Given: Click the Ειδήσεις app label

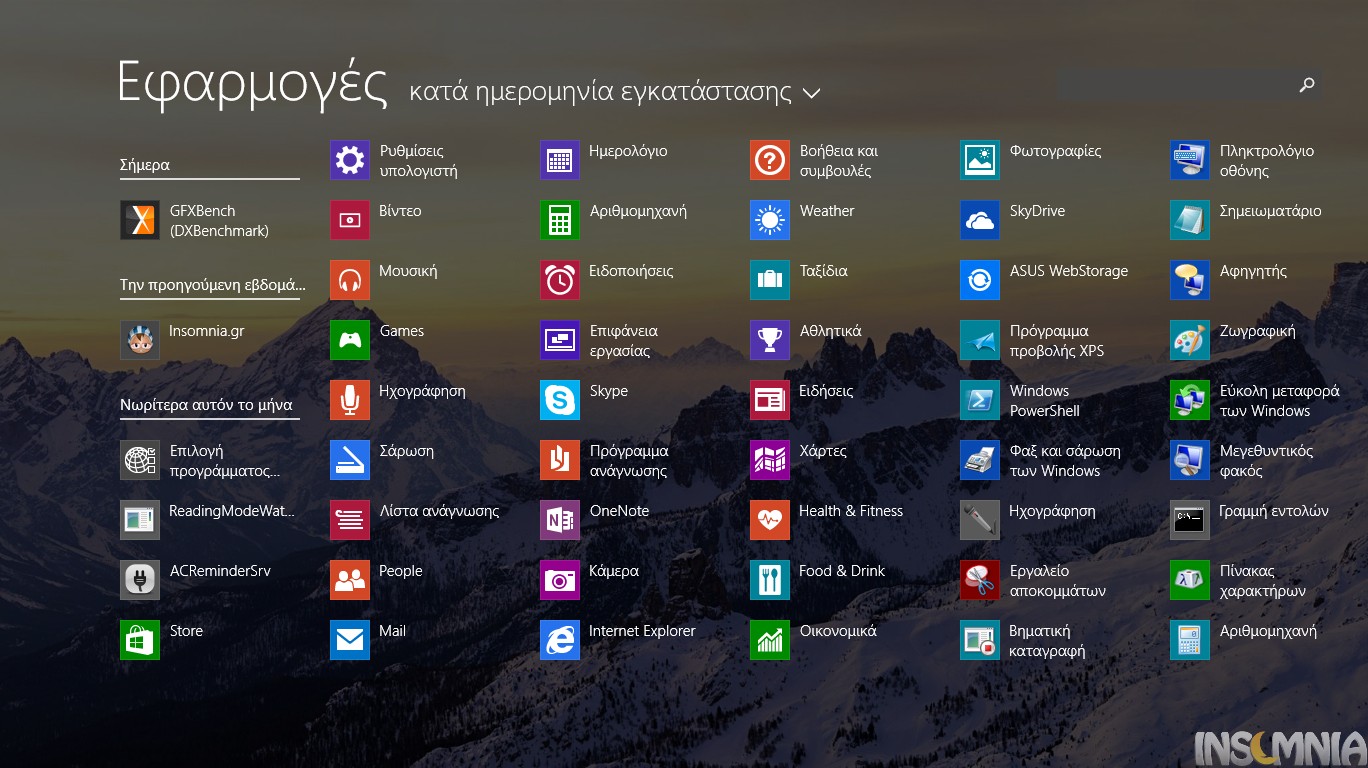Looking at the screenshot, I should coord(826,391).
